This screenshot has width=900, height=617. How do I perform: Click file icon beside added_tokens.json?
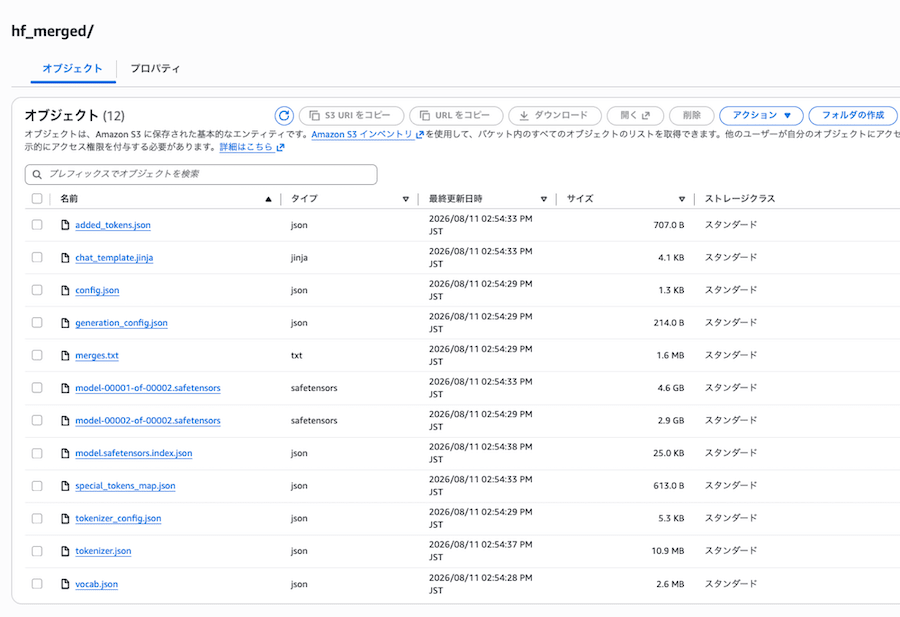pyautogui.click(x=65, y=225)
